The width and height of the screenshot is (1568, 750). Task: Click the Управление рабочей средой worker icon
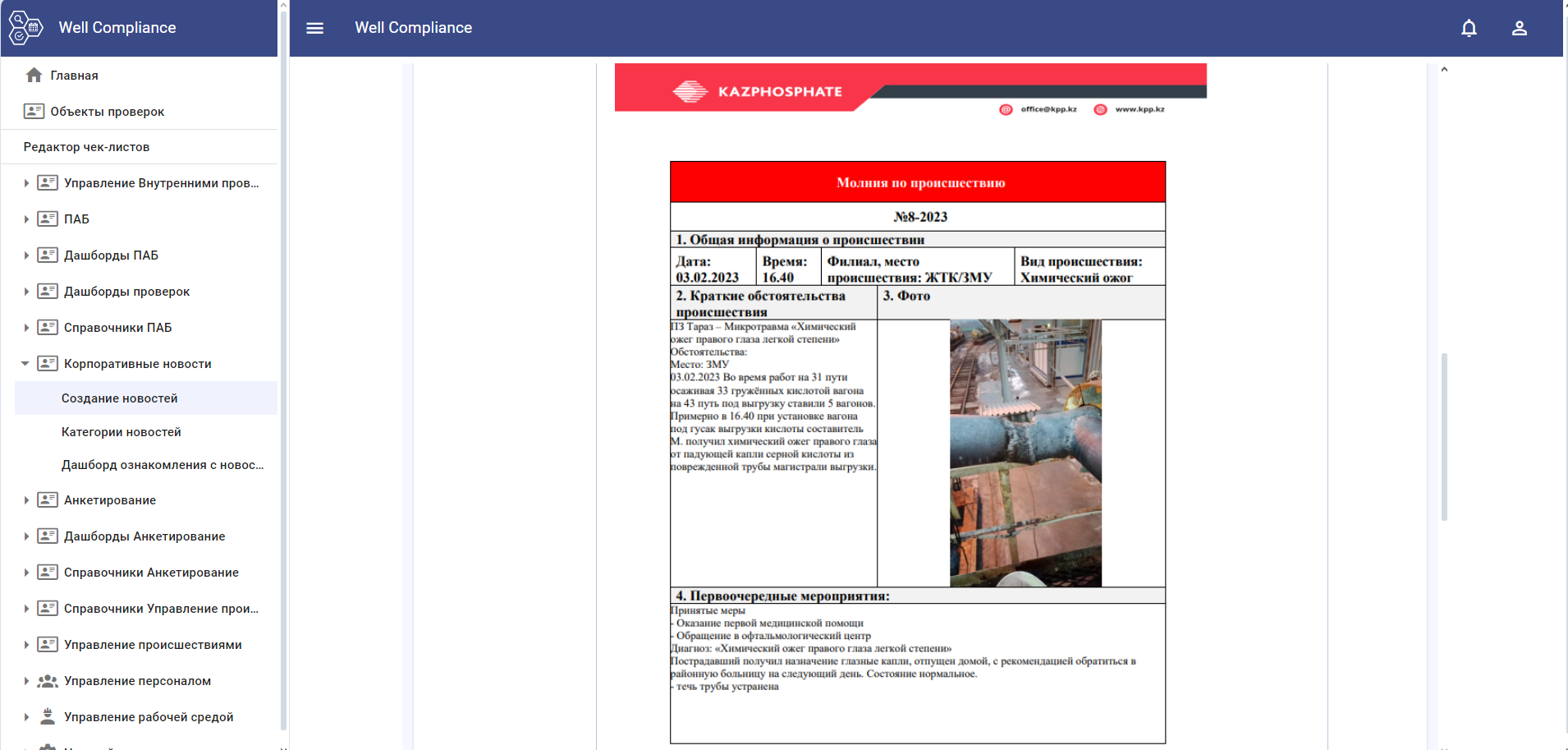pos(48,717)
